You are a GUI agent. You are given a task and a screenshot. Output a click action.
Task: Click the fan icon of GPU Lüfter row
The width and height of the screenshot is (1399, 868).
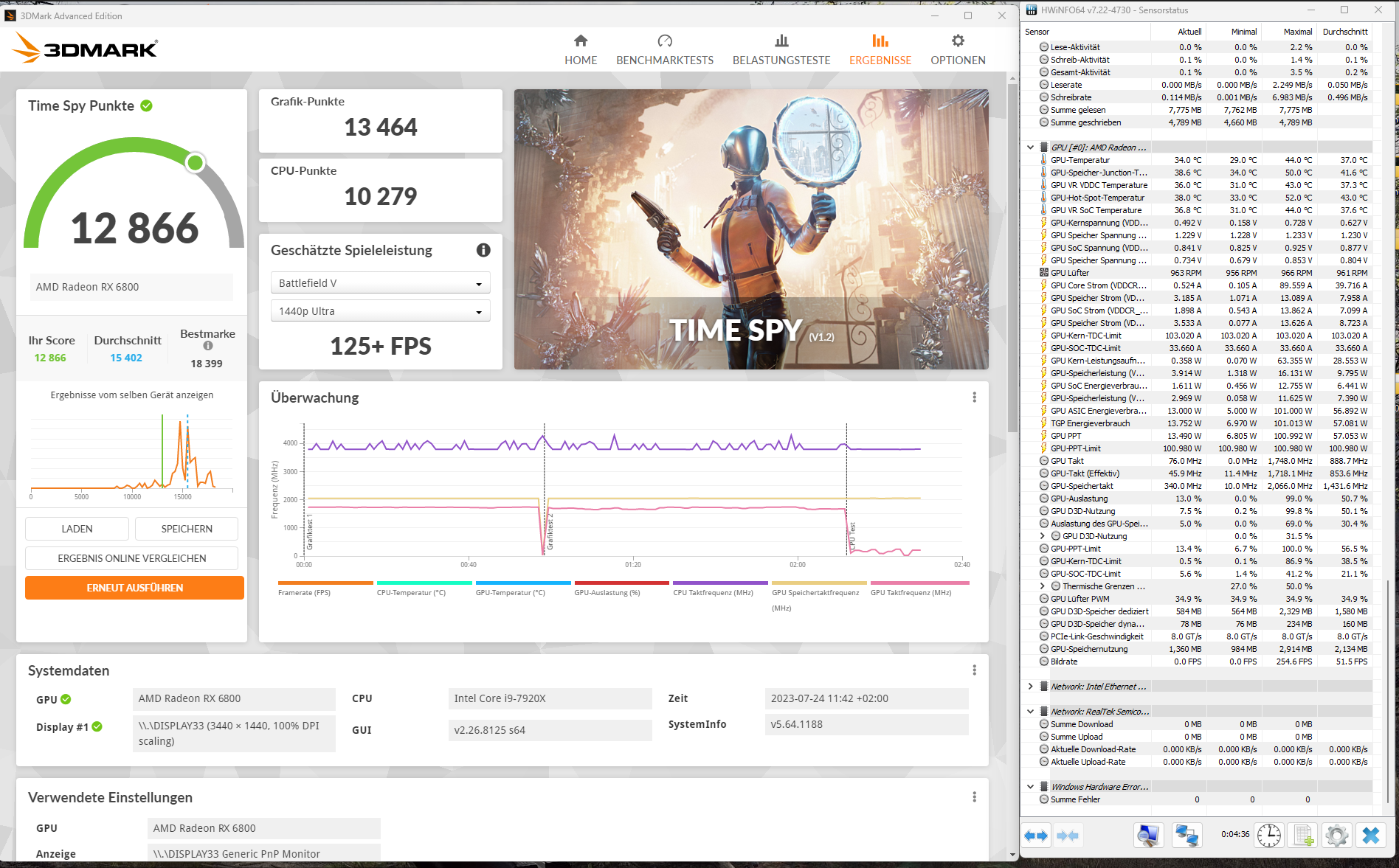[x=1043, y=273]
